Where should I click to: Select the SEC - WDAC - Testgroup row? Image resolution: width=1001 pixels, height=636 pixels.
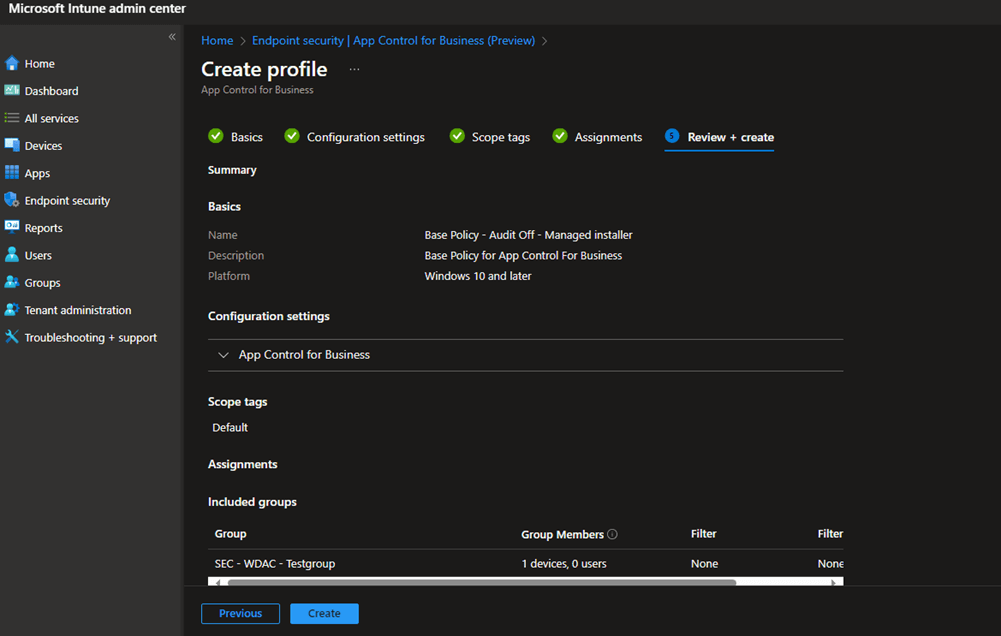[525, 564]
